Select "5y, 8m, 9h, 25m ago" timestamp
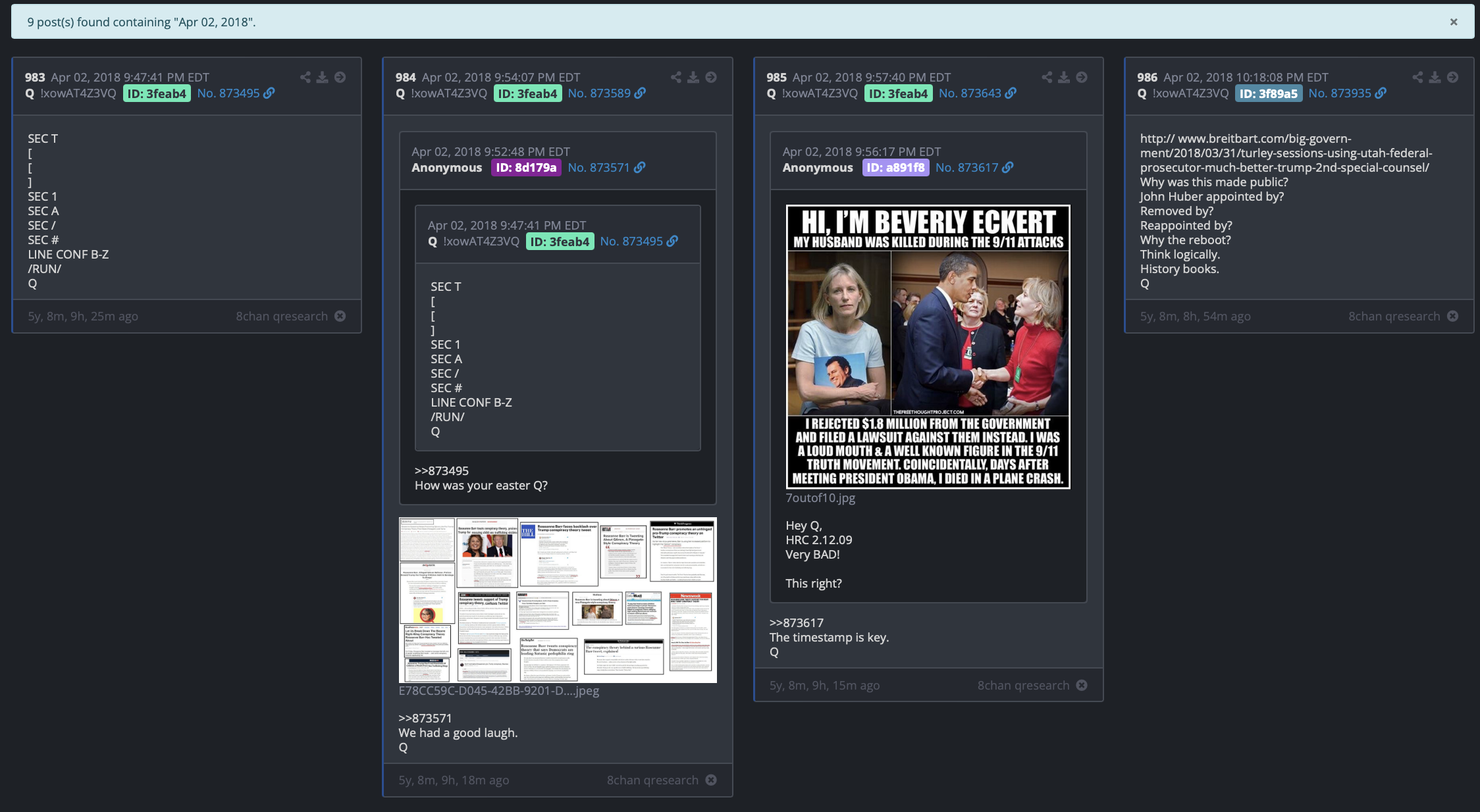Viewport: 1480px width, 812px height. 83,317
